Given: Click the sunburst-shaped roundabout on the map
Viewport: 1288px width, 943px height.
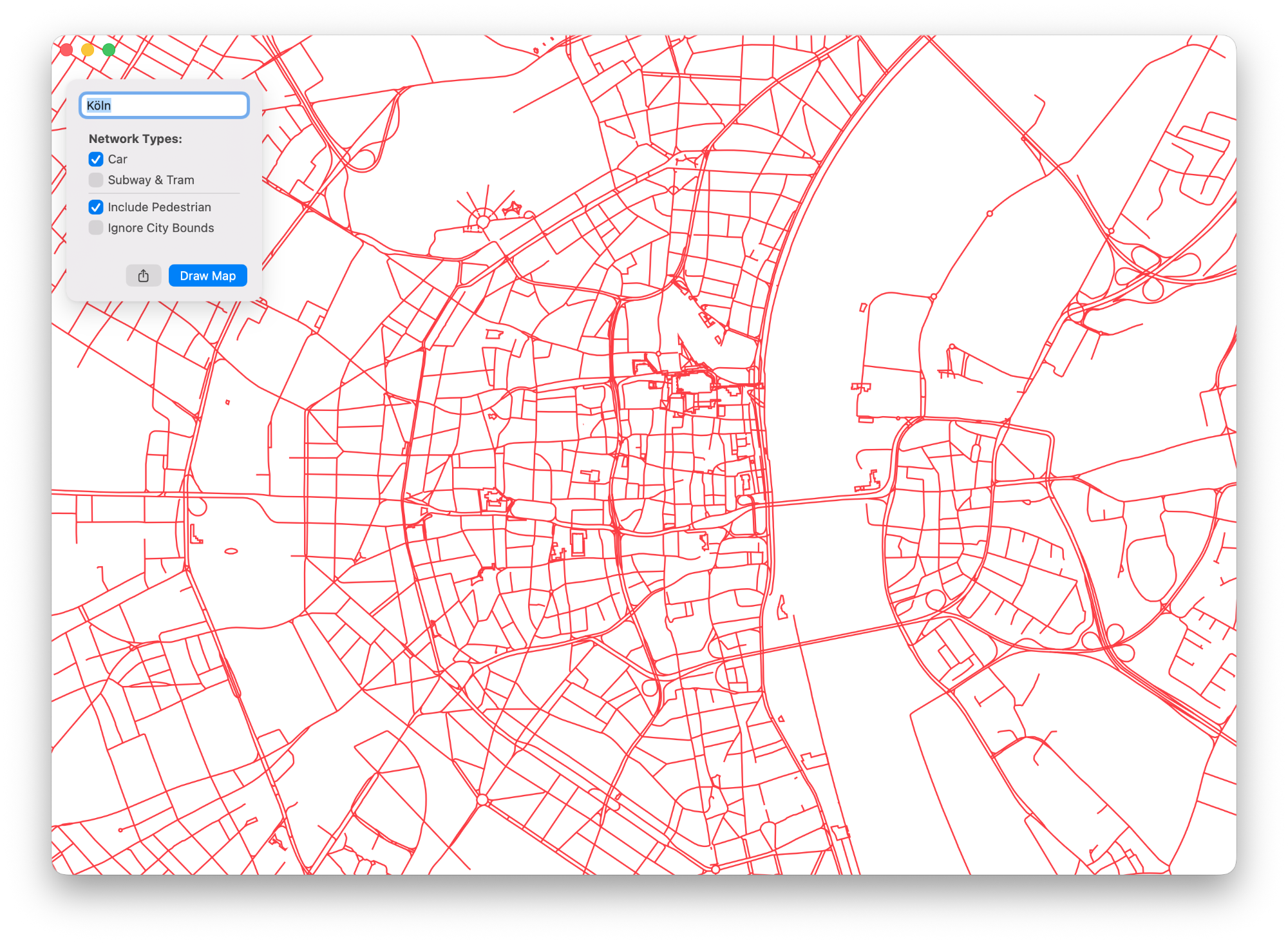Looking at the screenshot, I should pyautogui.click(x=482, y=222).
